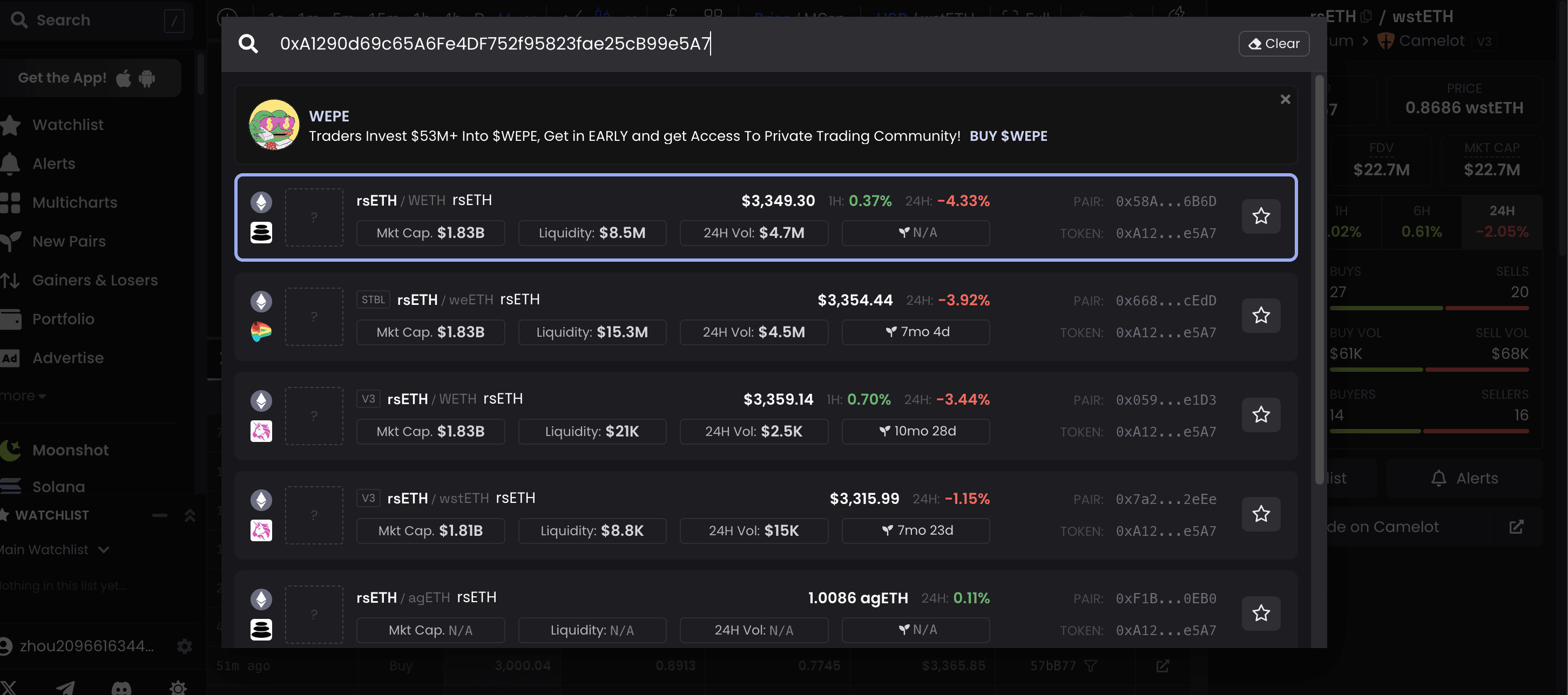Click filter icon beside 57bB77 maker
This screenshot has height=695, width=1568.
tap(1090, 666)
